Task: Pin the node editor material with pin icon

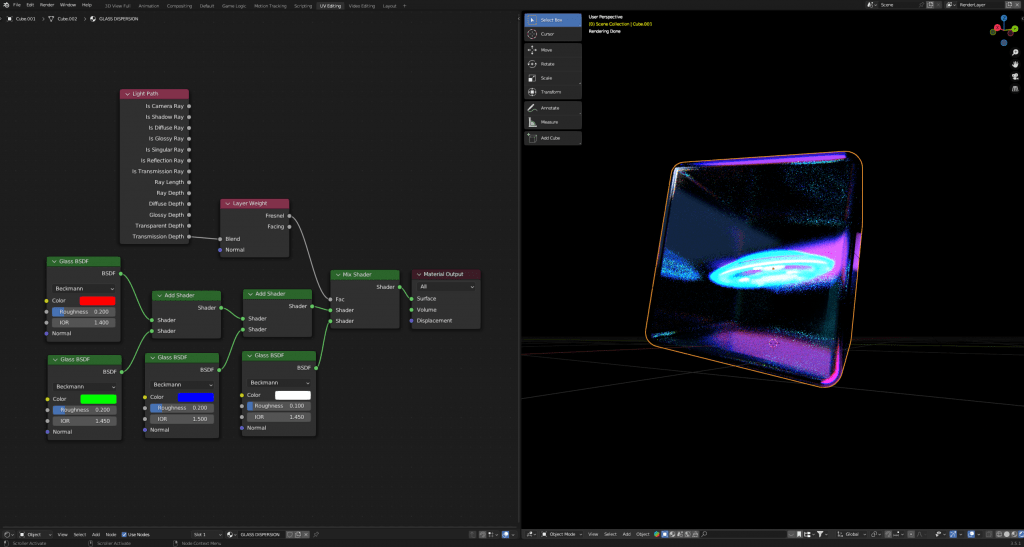Action: tap(314, 534)
